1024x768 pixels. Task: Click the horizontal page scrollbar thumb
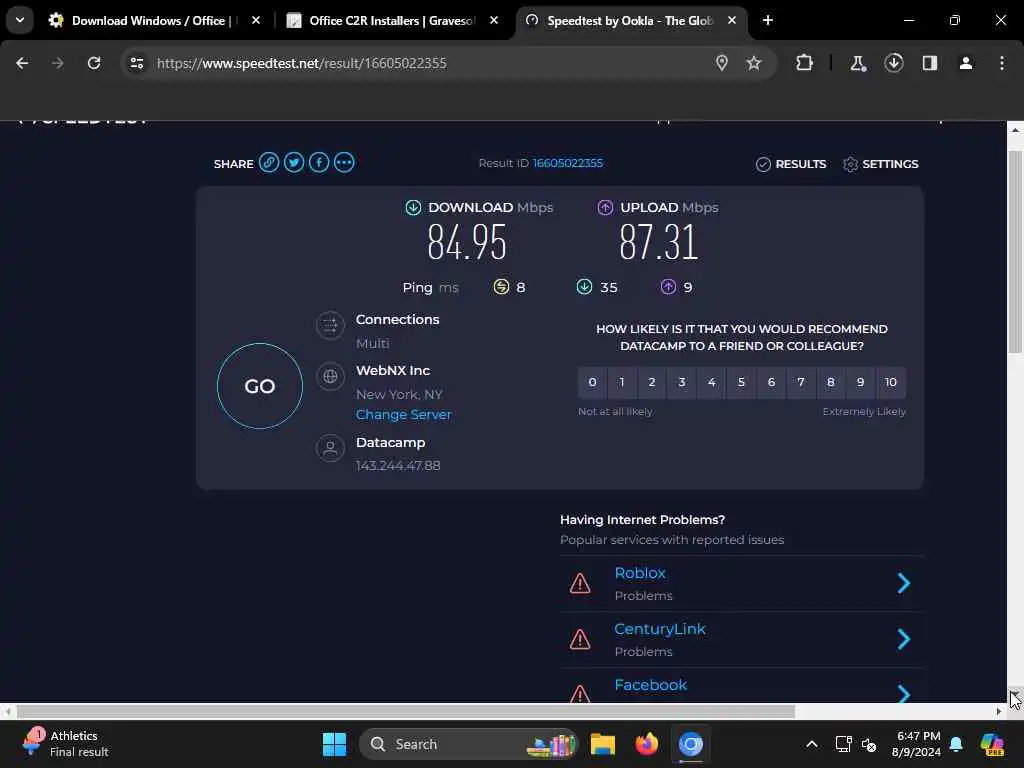coord(406,711)
